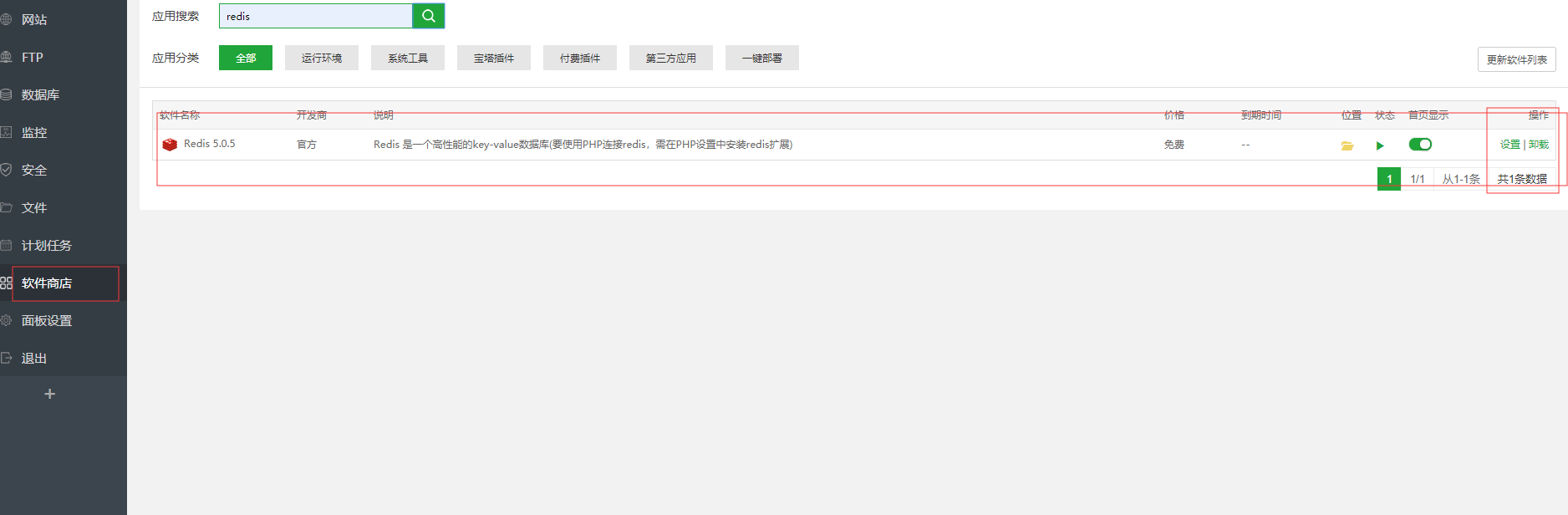1568x515 pixels.
Task: Click the Redis running status play icon
Action: 1380,145
